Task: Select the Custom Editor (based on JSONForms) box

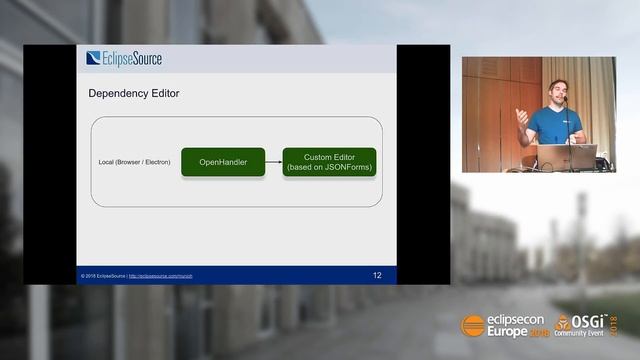Action: pyautogui.click(x=329, y=162)
